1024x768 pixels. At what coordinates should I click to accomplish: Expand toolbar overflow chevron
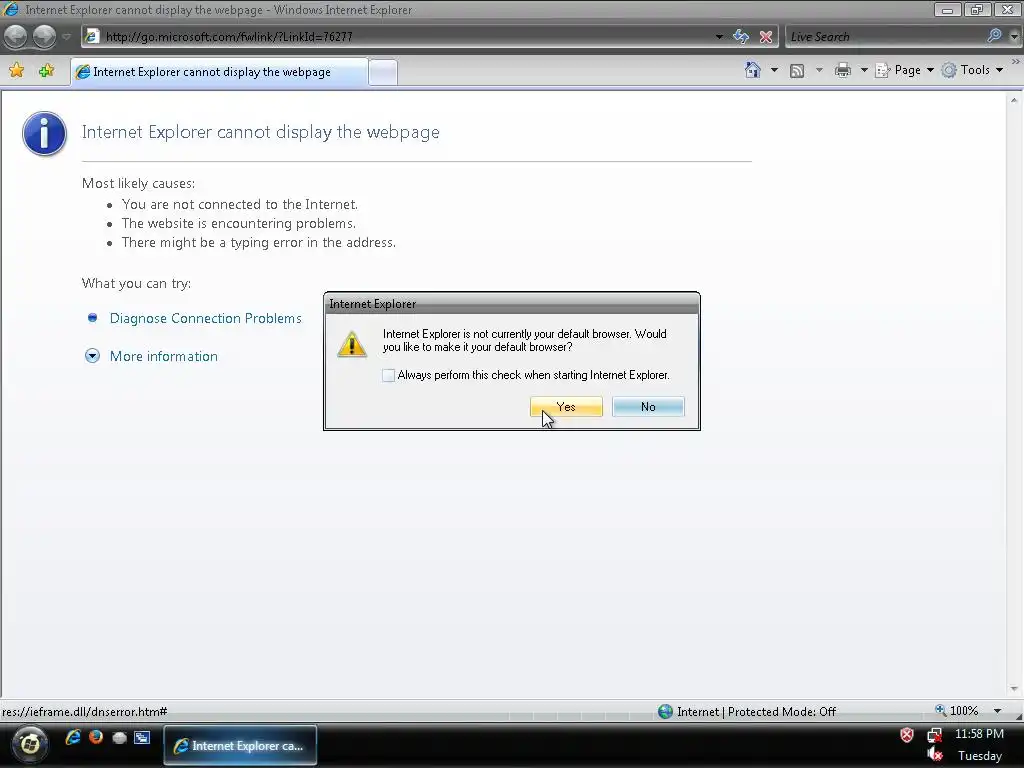(1016, 61)
